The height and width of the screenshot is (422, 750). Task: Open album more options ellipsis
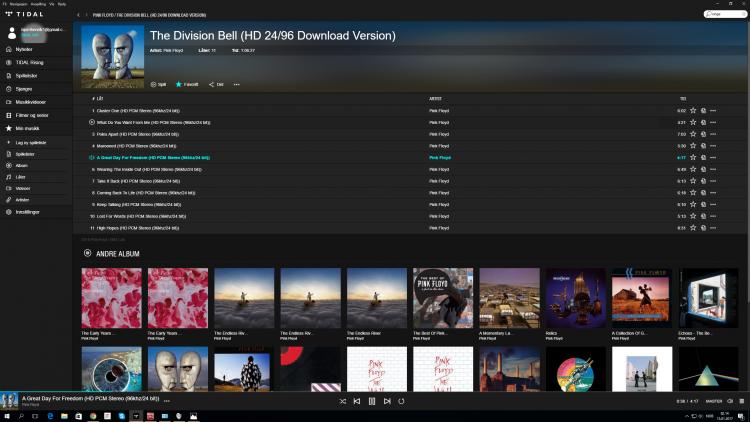click(237, 84)
